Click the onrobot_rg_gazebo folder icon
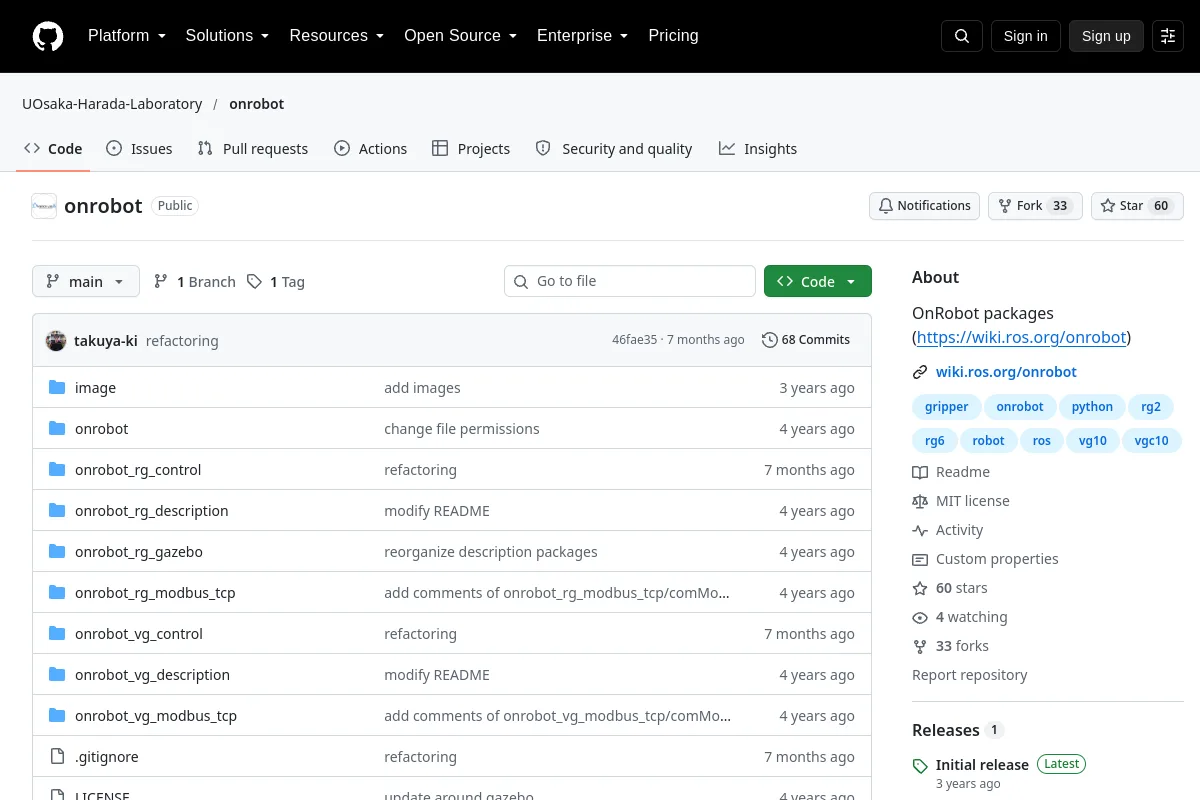The image size is (1200, 800). click(x=57, y=552)
